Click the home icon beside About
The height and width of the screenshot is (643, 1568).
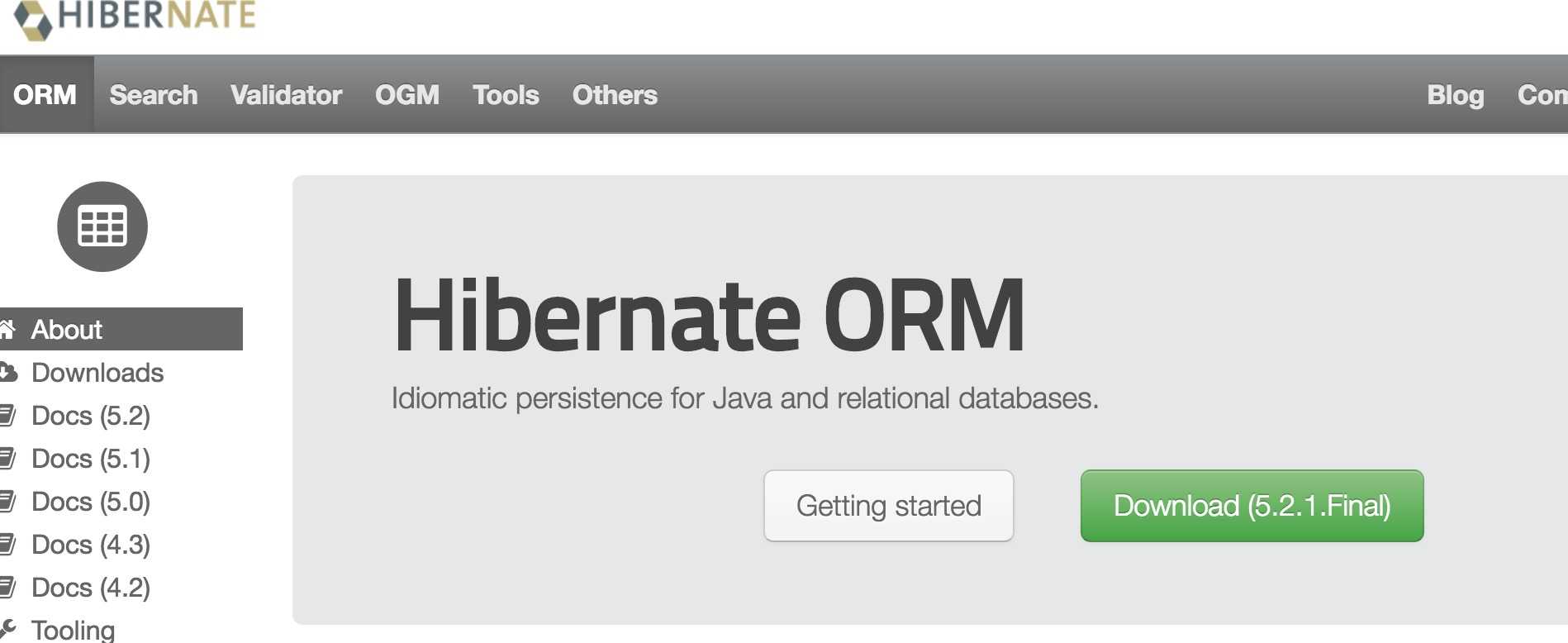(7, 329)
